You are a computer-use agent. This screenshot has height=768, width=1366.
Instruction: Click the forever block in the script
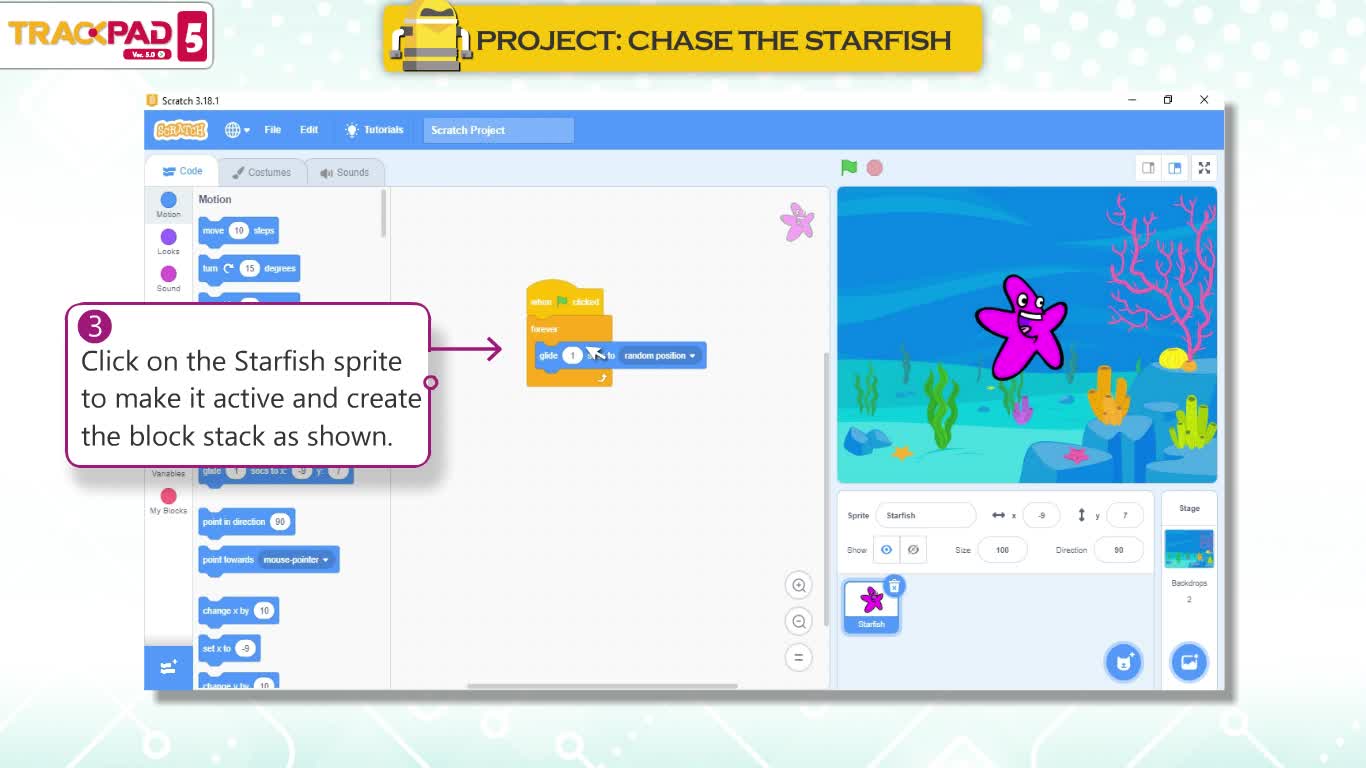tap(546, 329)
